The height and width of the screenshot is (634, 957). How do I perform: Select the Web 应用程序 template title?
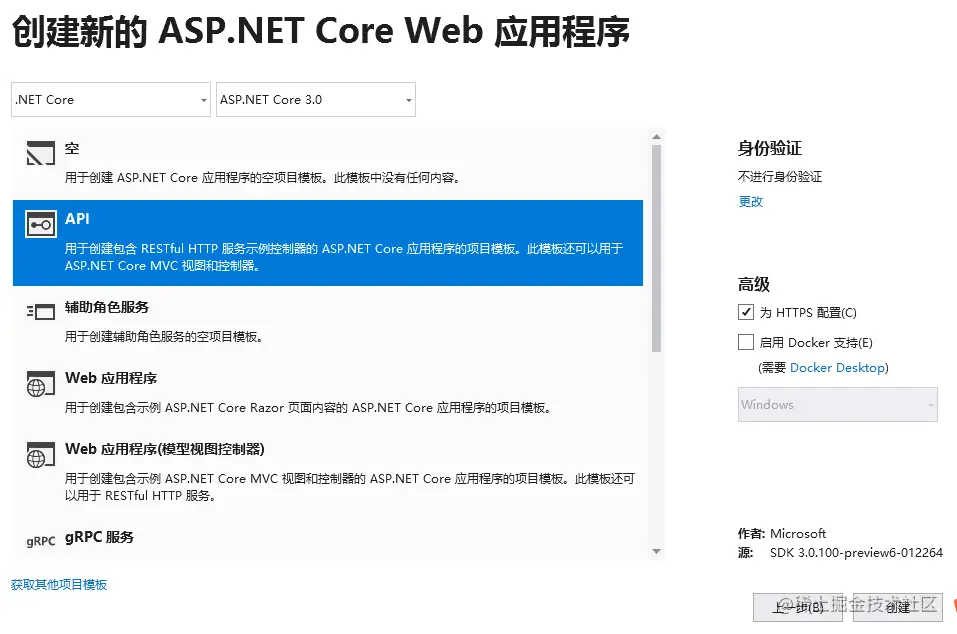pyautogui.click(x=111, y=378)
